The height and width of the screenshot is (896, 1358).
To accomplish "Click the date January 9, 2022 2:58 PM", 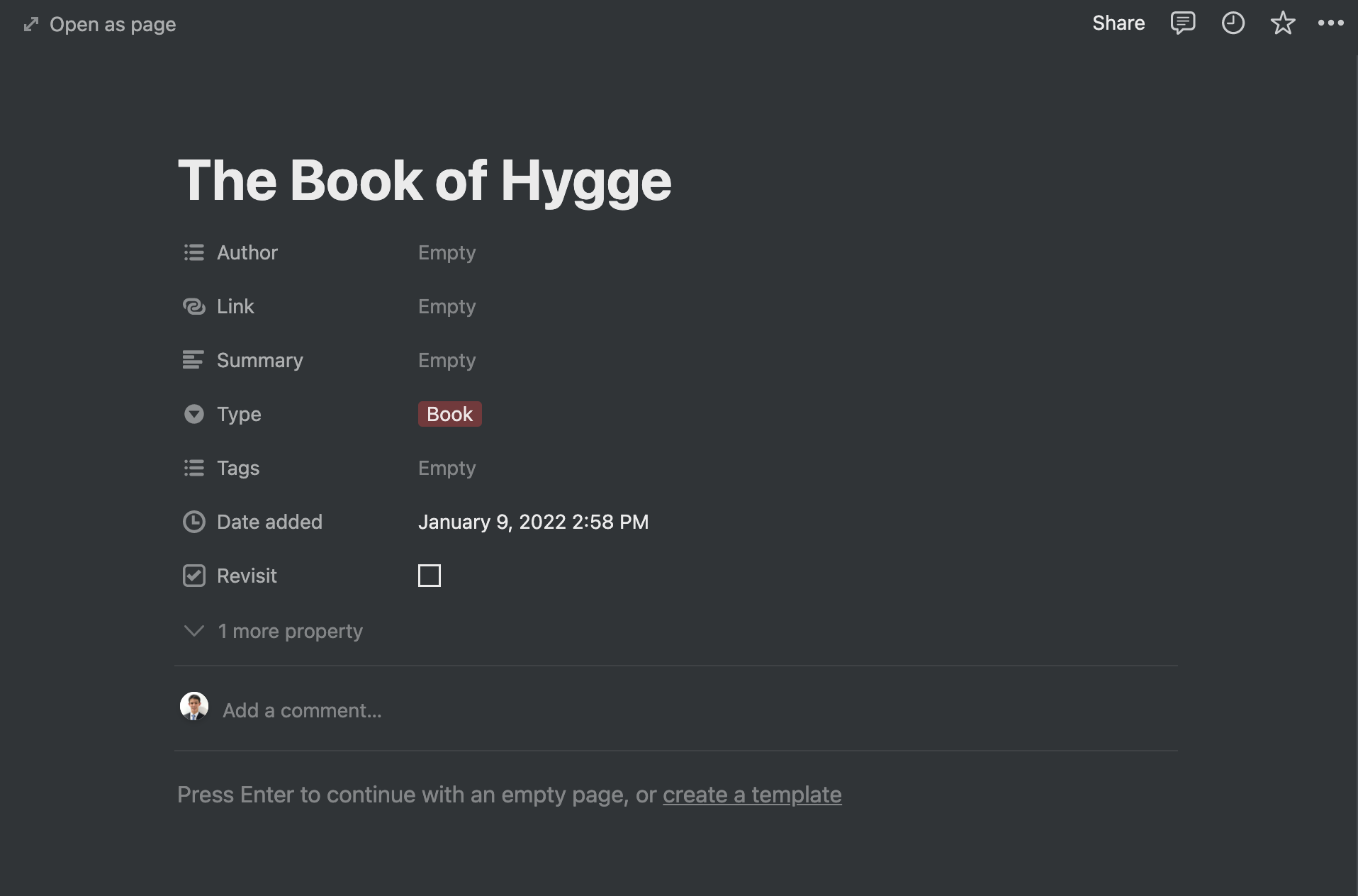I will pos(533,522).
